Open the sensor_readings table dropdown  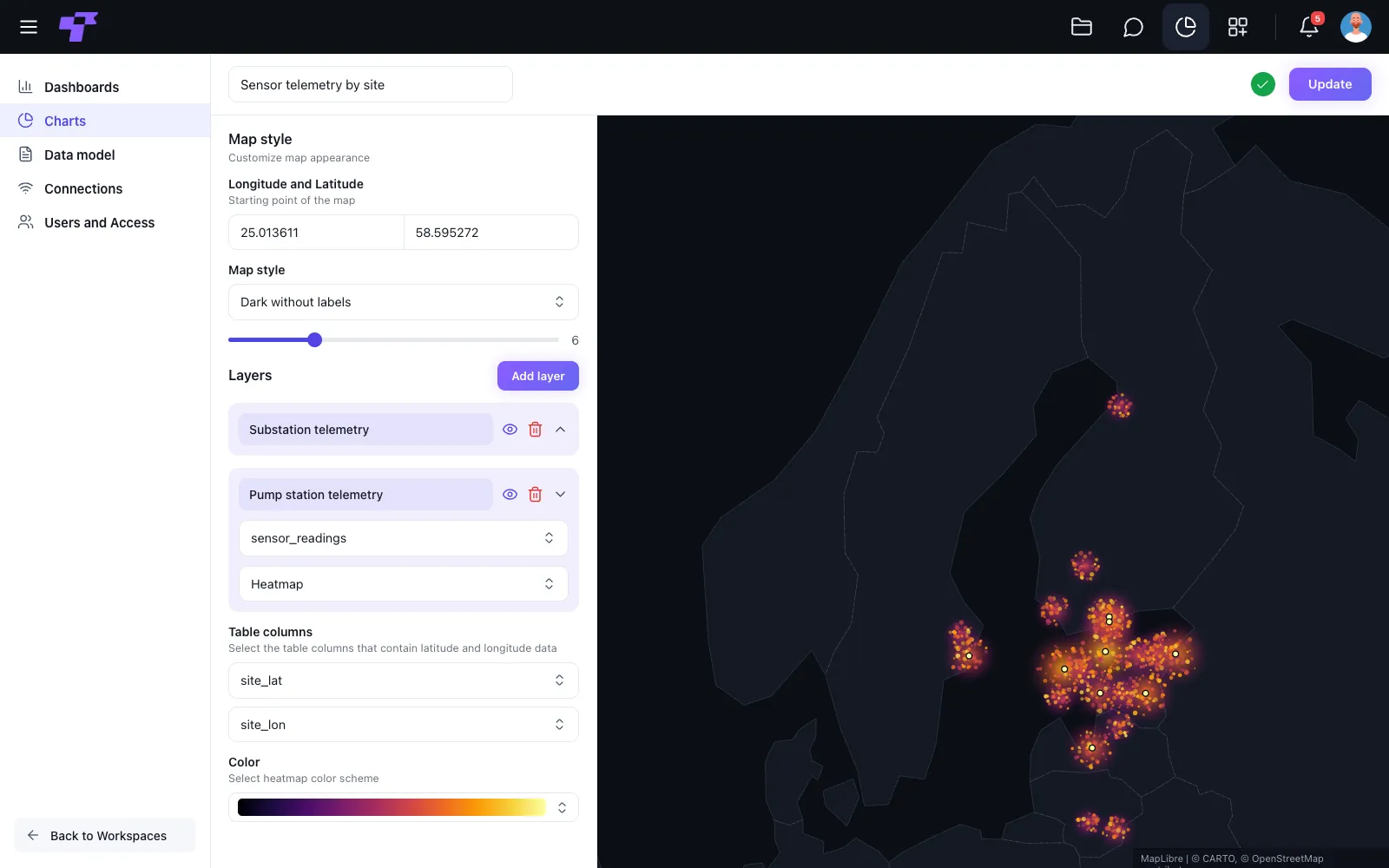(x=404, y=538)
